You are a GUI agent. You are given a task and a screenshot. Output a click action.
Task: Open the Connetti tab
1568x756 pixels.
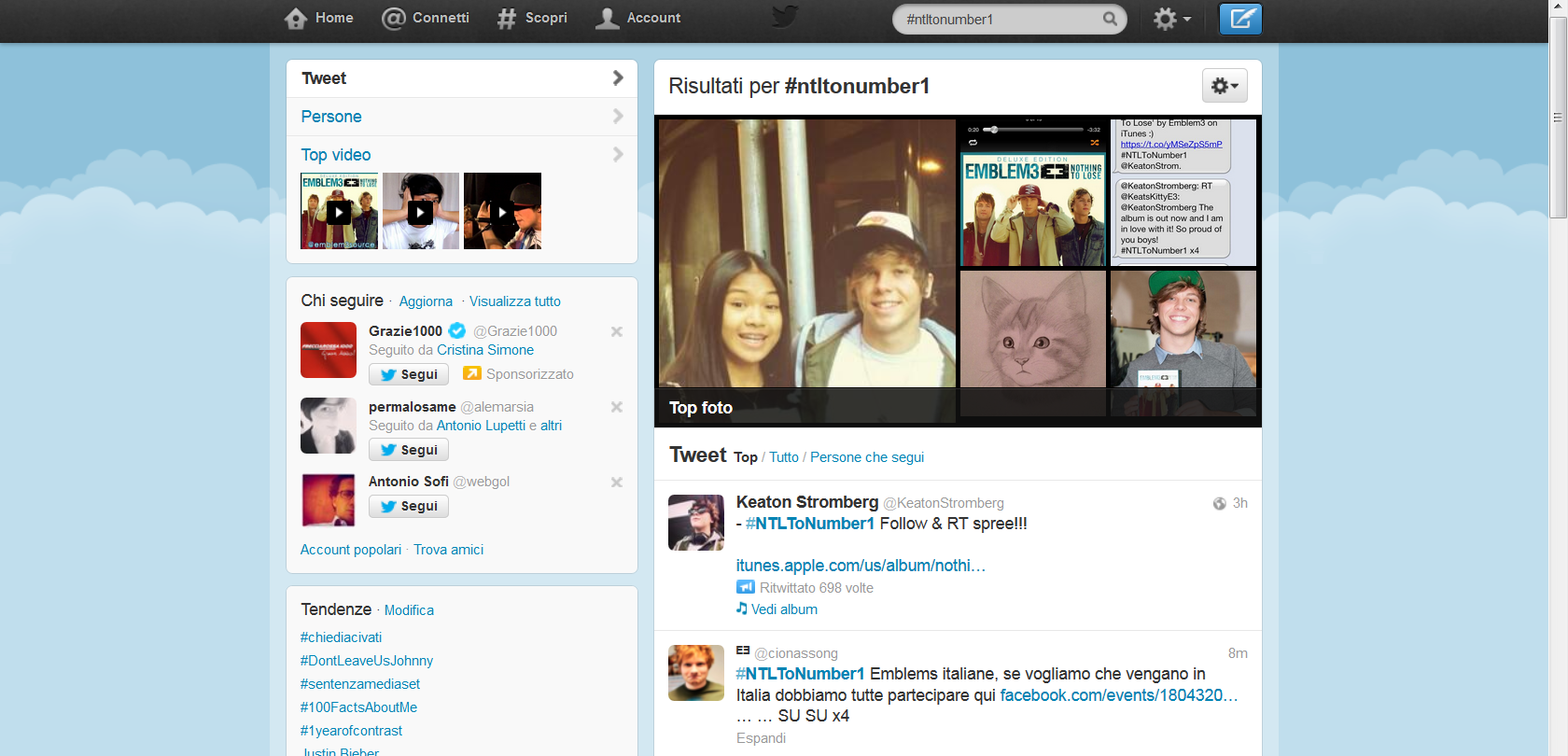point(426,18)
